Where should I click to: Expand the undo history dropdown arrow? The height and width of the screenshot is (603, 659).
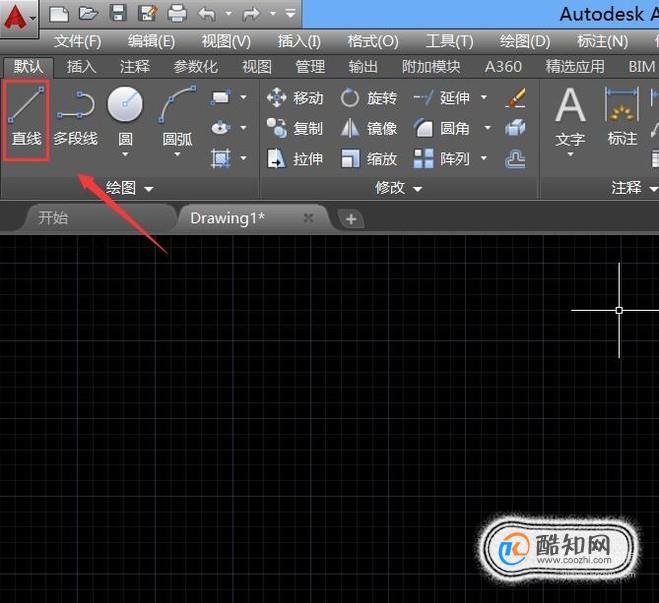(x=229, y=14)
